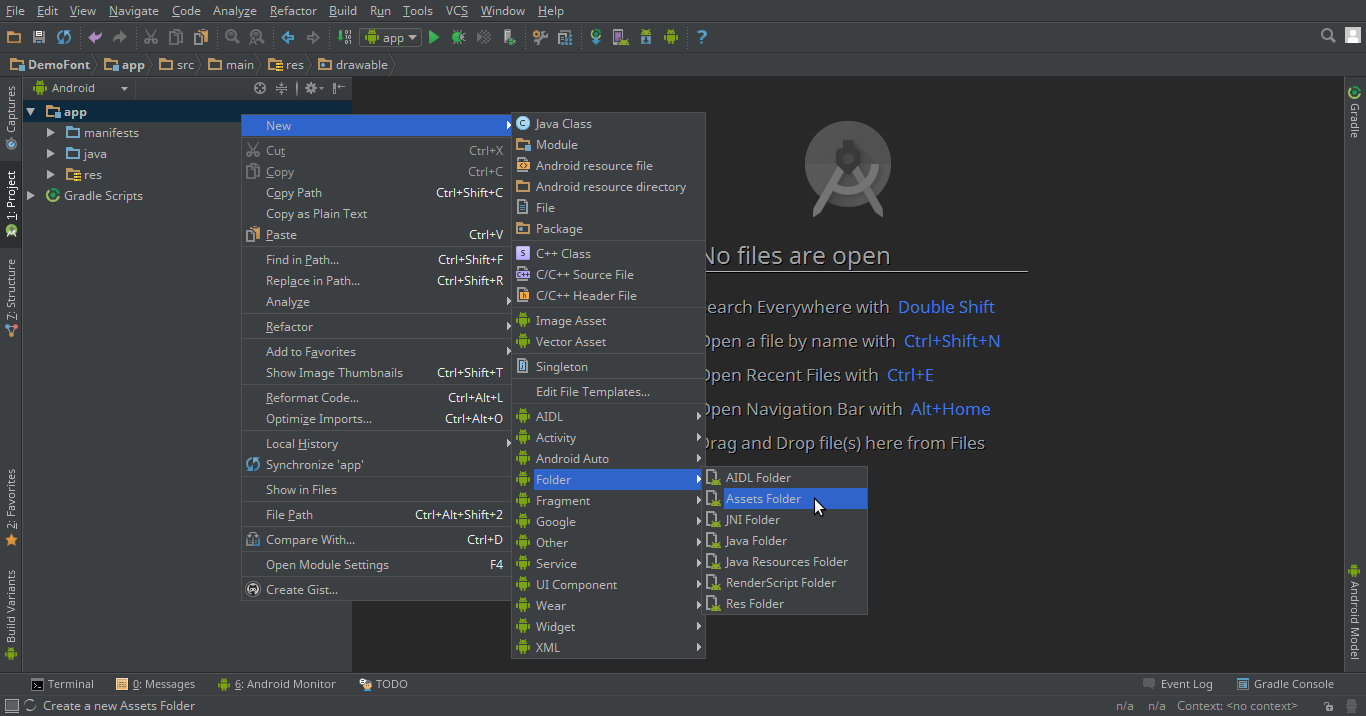Hide the project panel icon
1366x716 pixels.
click(340, 88)
